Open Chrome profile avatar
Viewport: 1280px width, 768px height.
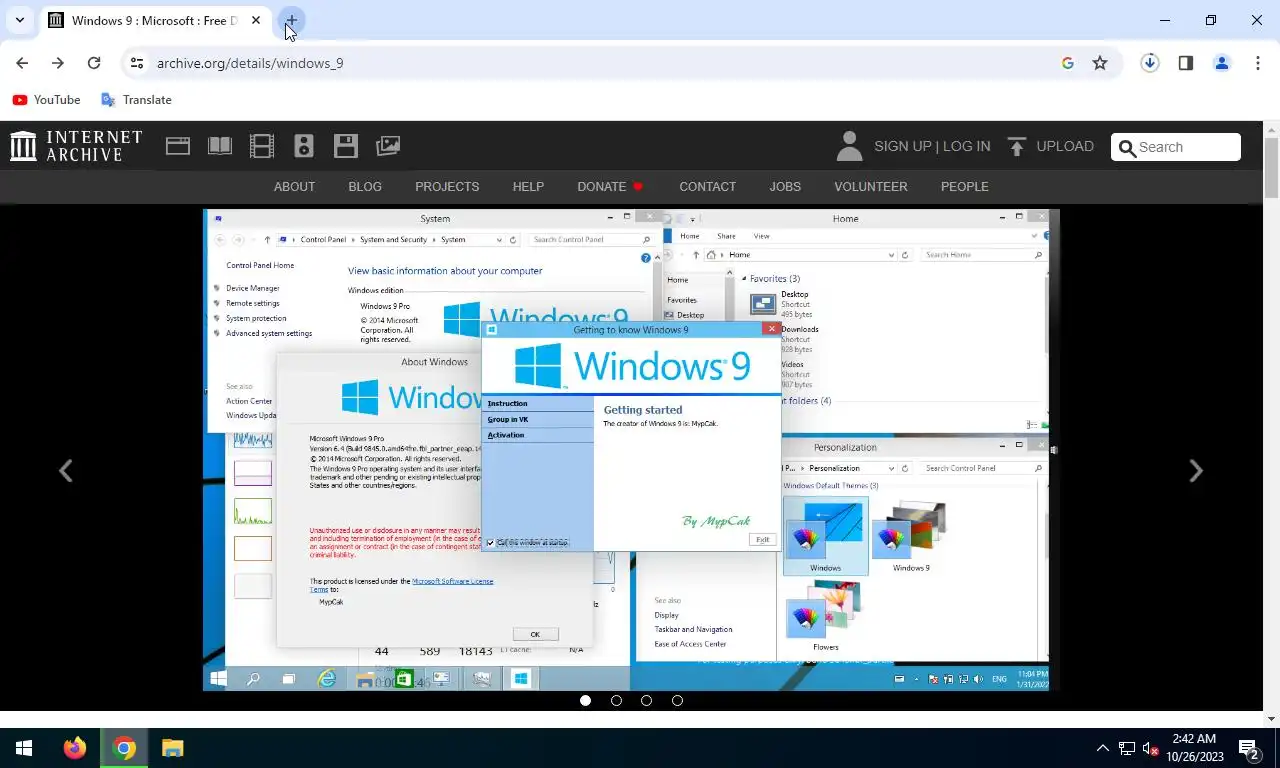tap(1222, 63)
